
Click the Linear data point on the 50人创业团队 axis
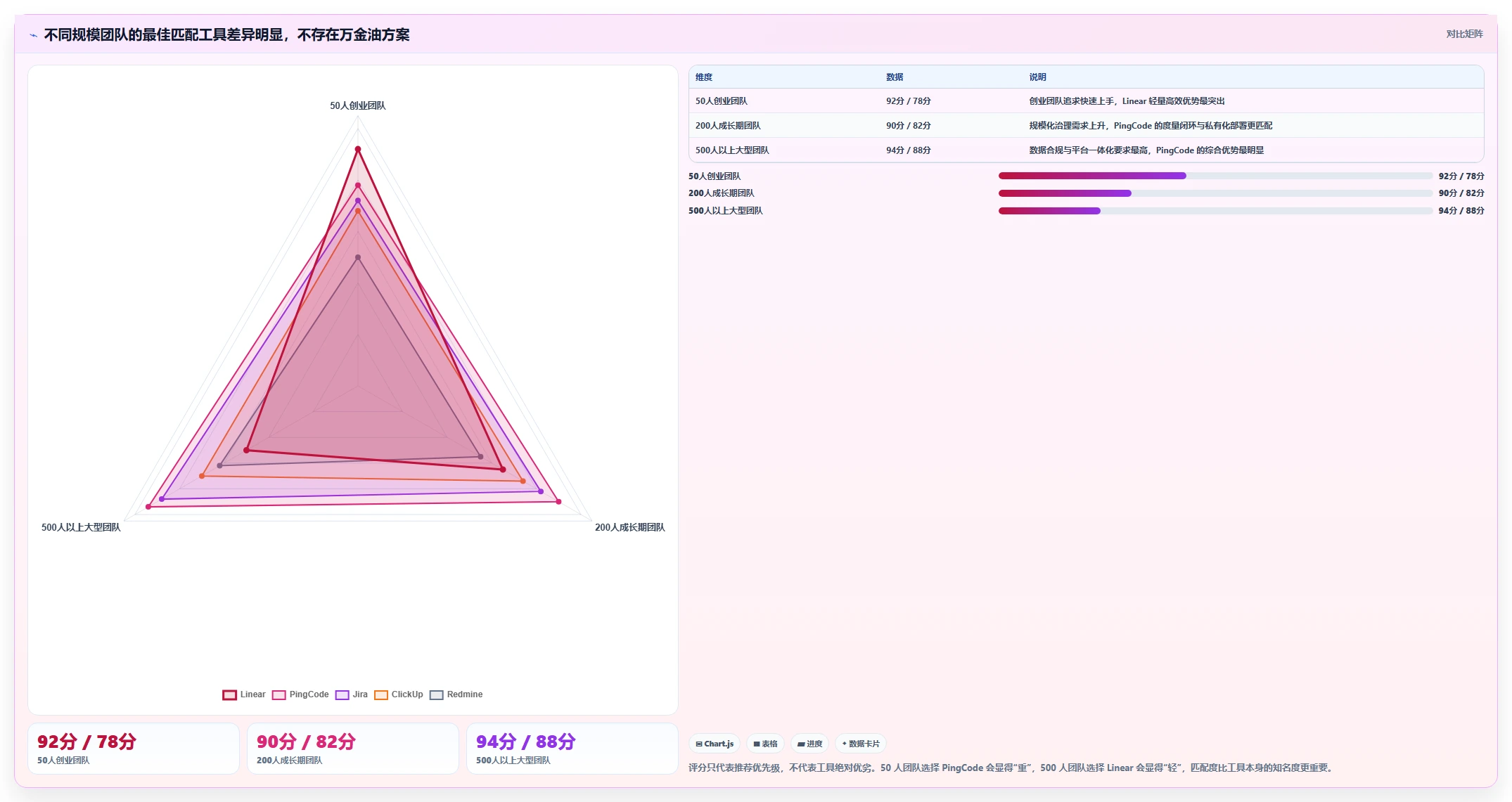point(358,149)
